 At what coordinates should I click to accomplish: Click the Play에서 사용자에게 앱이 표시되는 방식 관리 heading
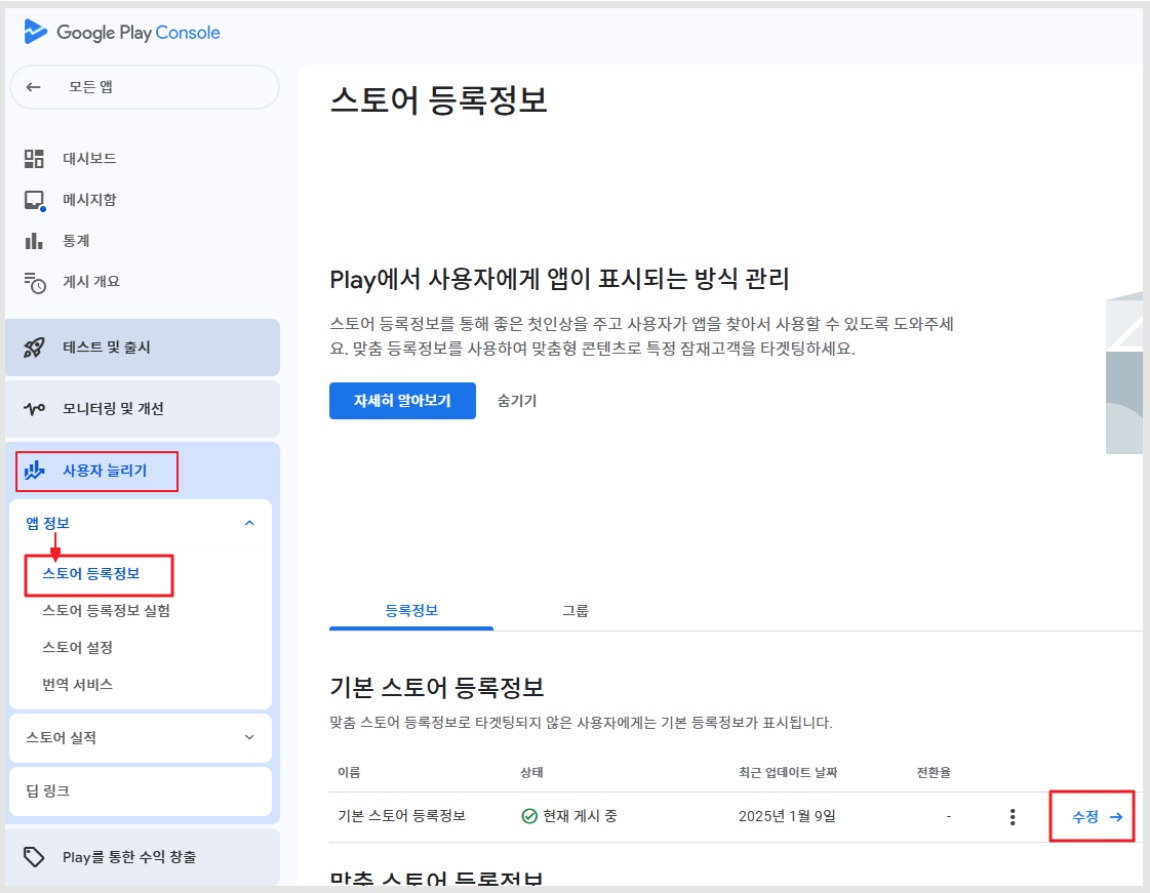560,279
